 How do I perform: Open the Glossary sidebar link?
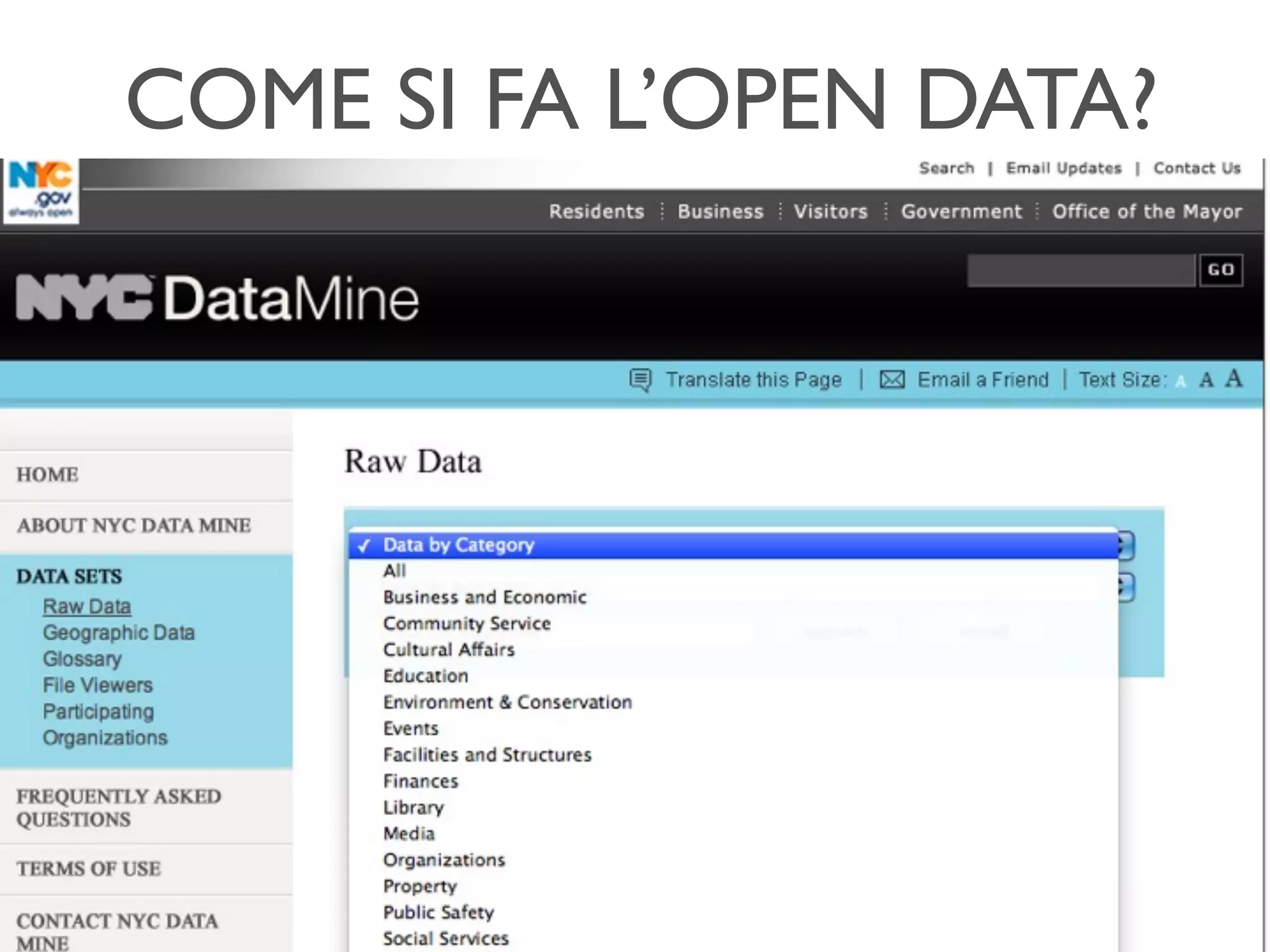(x=82, y=659)
